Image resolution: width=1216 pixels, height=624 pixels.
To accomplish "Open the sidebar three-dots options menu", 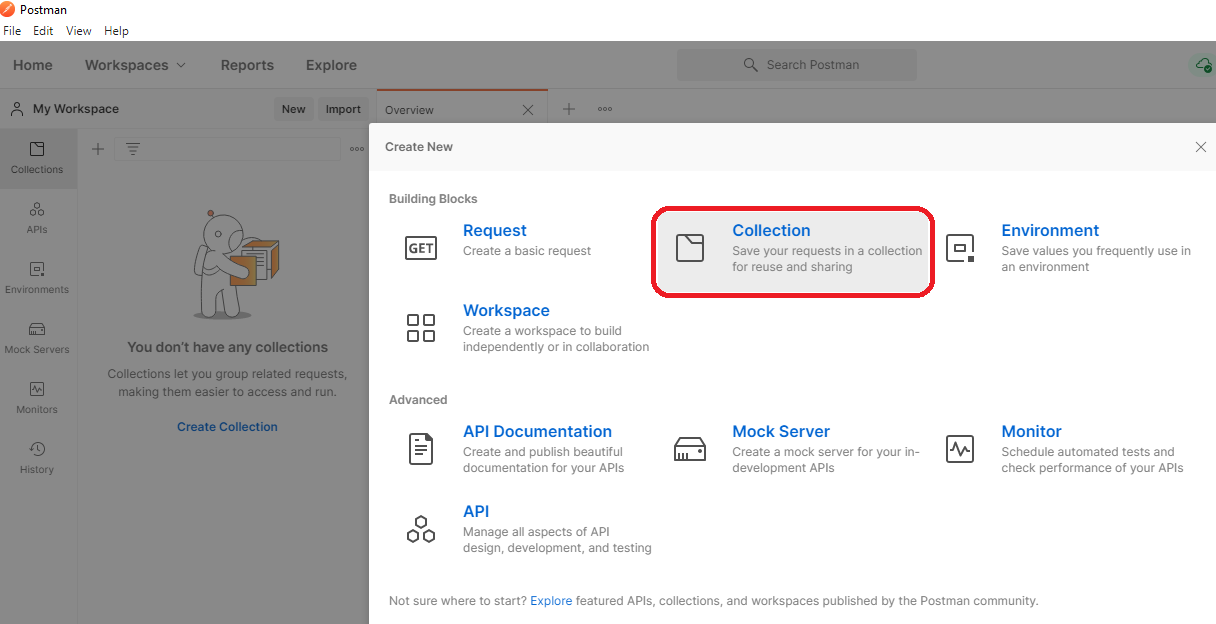I will 357,149.
